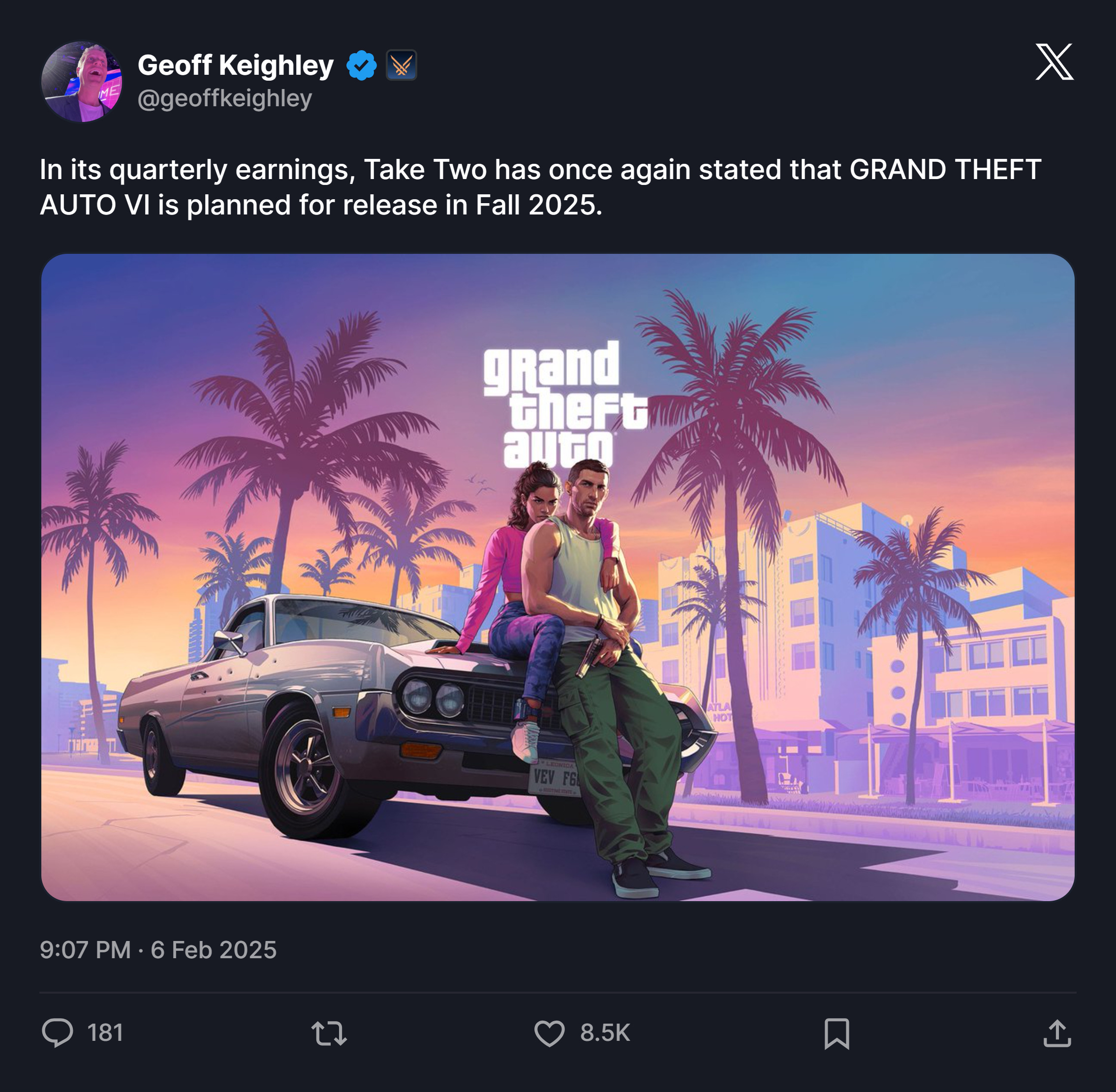Click the 8.5K likes count

pos(605,1033)
